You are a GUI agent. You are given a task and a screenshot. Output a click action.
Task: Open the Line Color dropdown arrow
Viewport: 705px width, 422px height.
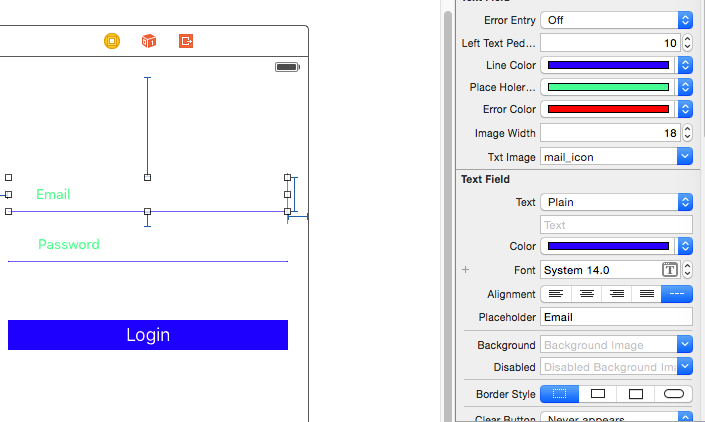[x=685, y=65]
